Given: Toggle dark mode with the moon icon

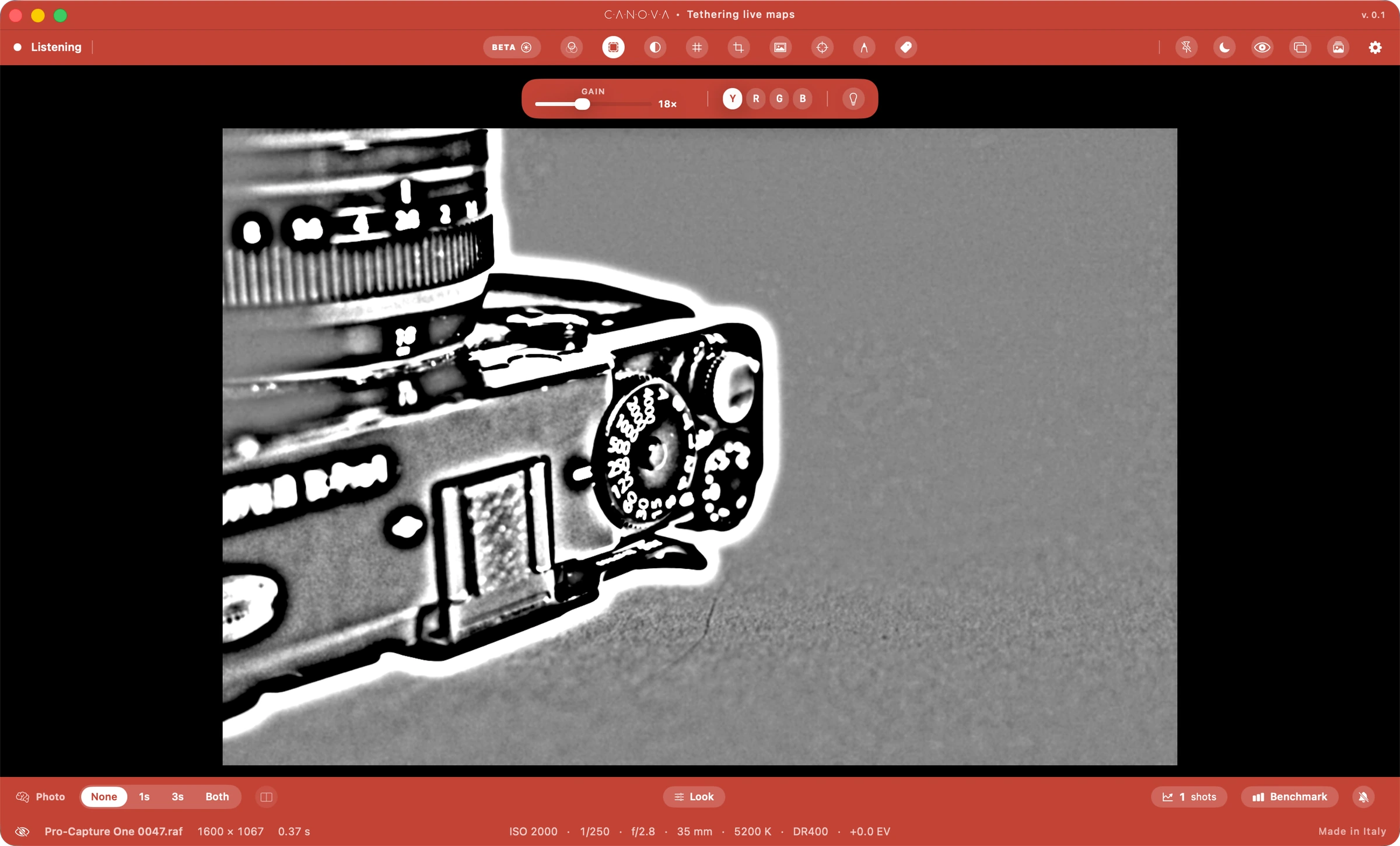Looking at the screenshot, I should (1224, 47).
